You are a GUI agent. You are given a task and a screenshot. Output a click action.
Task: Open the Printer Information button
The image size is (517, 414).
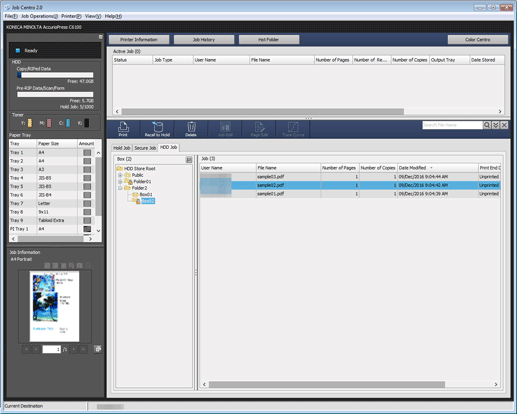click(x=139, y=40)
